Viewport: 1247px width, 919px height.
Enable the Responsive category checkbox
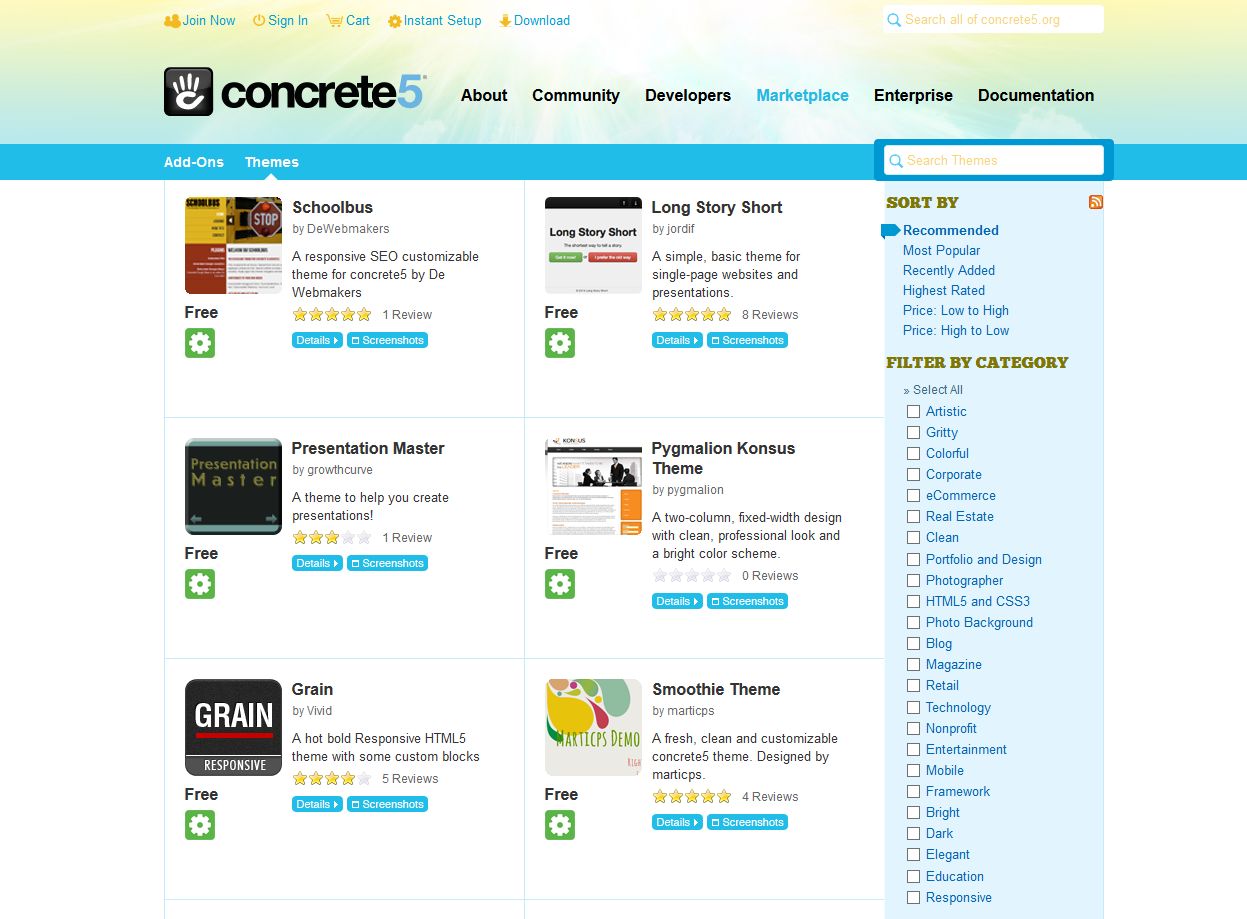pos(913,898)
